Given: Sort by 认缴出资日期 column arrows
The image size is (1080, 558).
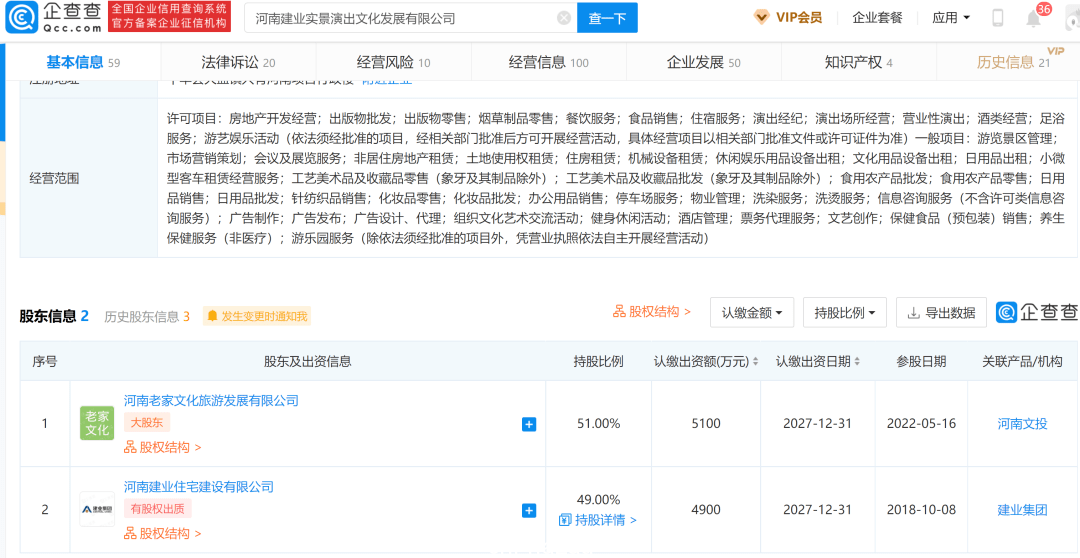Looking at the screenshot, I should [856, 362].
